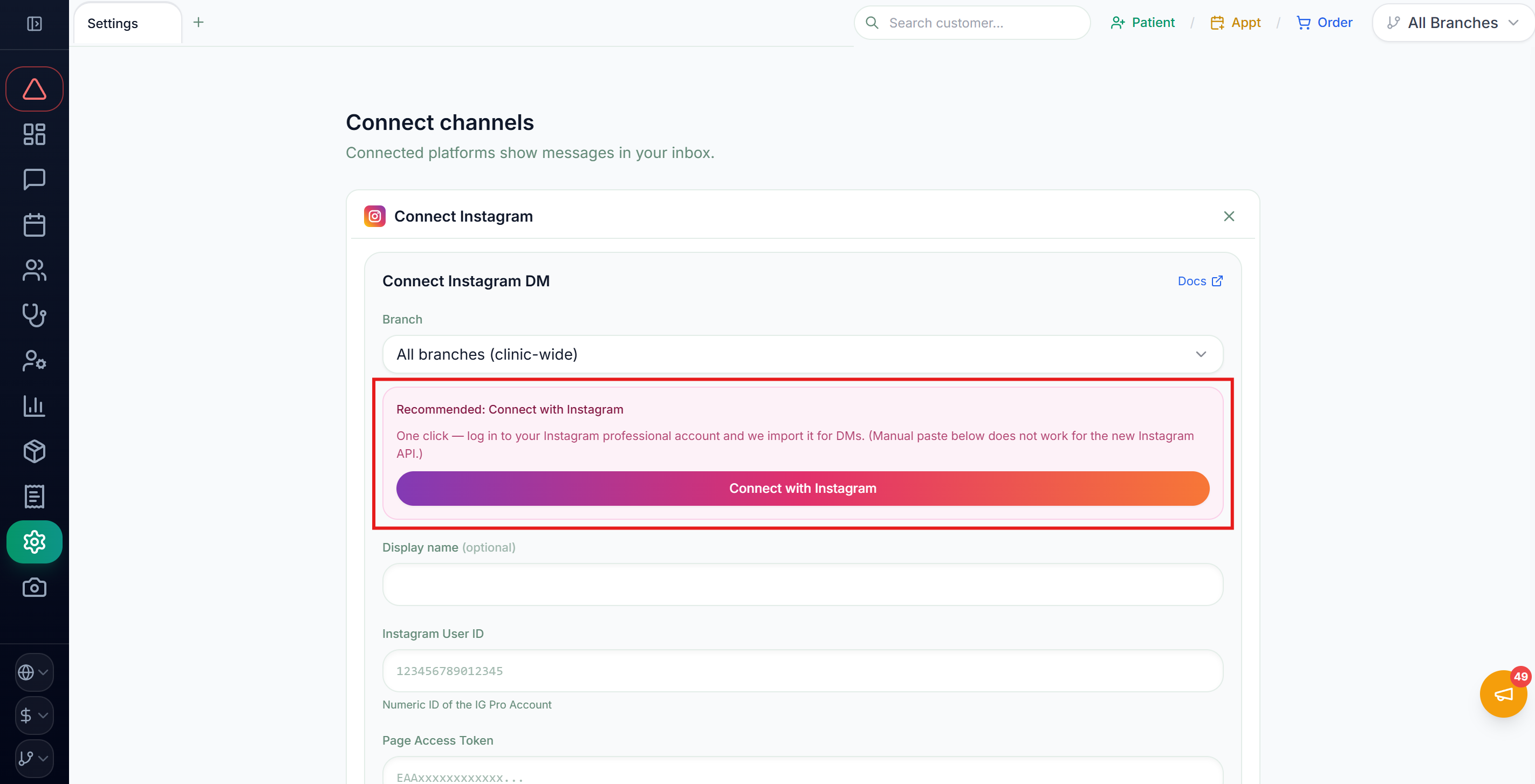This screenshot has height=784, width=1535.
Task: Add a new tab with plus icon
Action: pyautogui.click(x=198, y=23)
